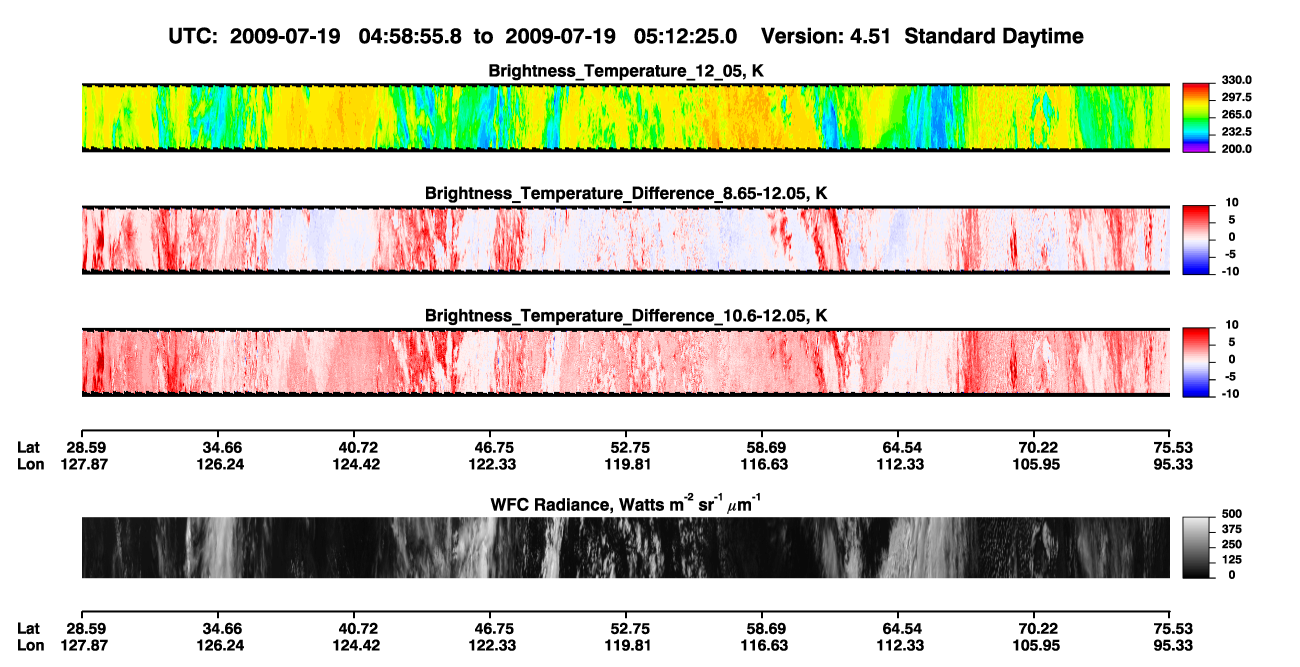Image resolution: width=1300 pixels, height=667 pixels.
Task: Select the Brightness_Temperature_12_05 image strip
Action: (x=625, y=116)
